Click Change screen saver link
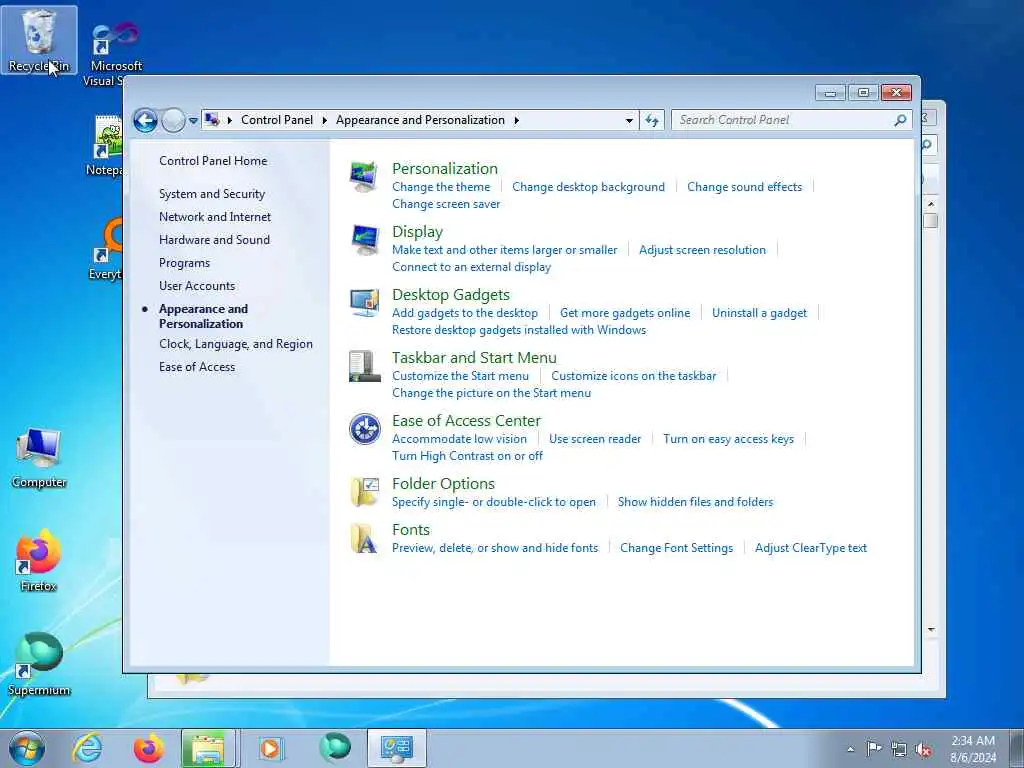 (x=446, y=204)
